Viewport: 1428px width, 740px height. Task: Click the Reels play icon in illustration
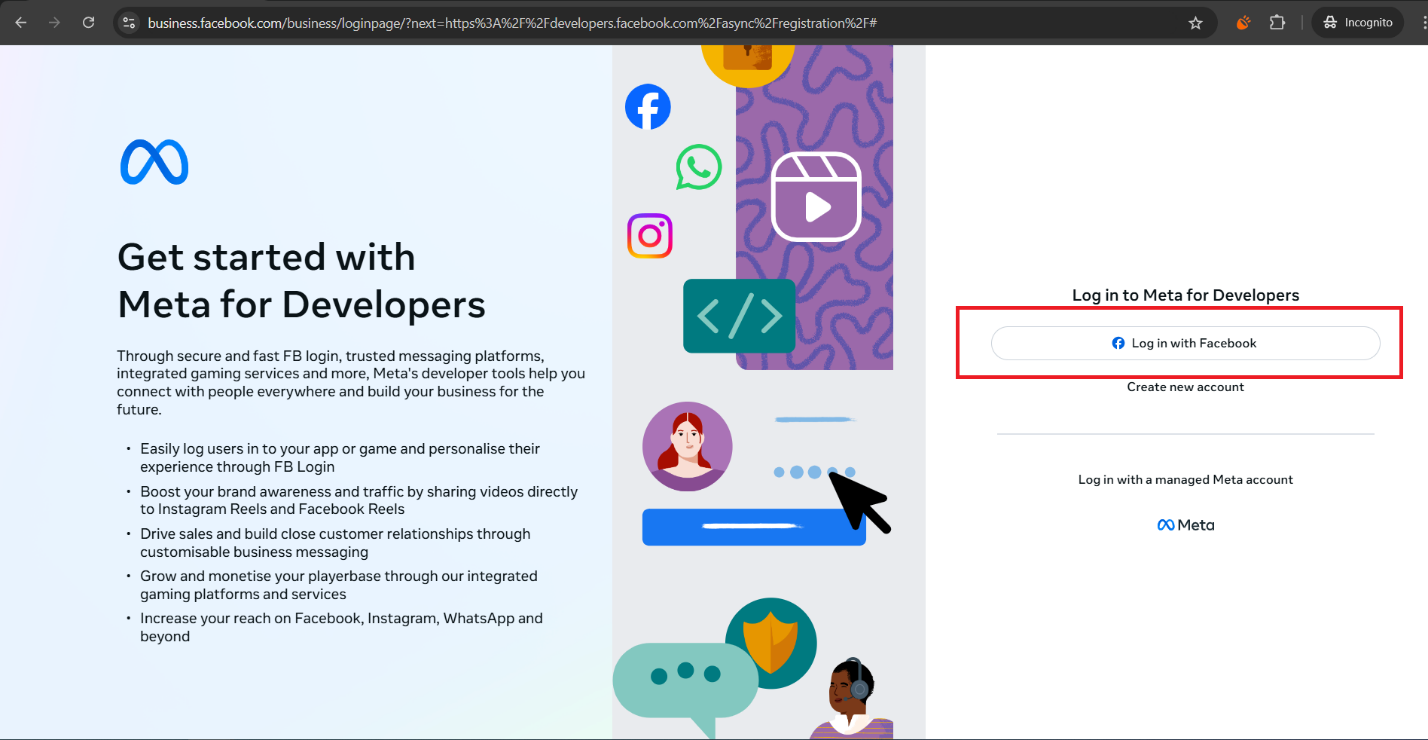pyautogui.click(x=816, y=196)
